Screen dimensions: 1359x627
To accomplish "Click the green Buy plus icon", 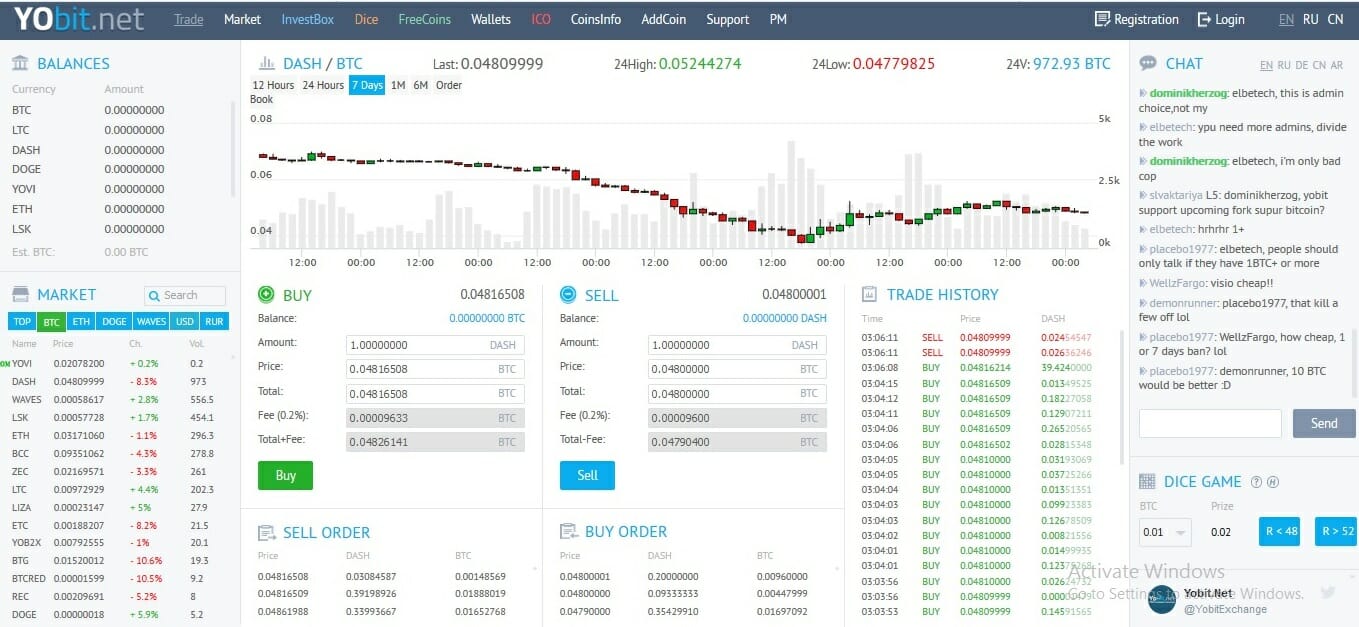I will tap(266, 294).
